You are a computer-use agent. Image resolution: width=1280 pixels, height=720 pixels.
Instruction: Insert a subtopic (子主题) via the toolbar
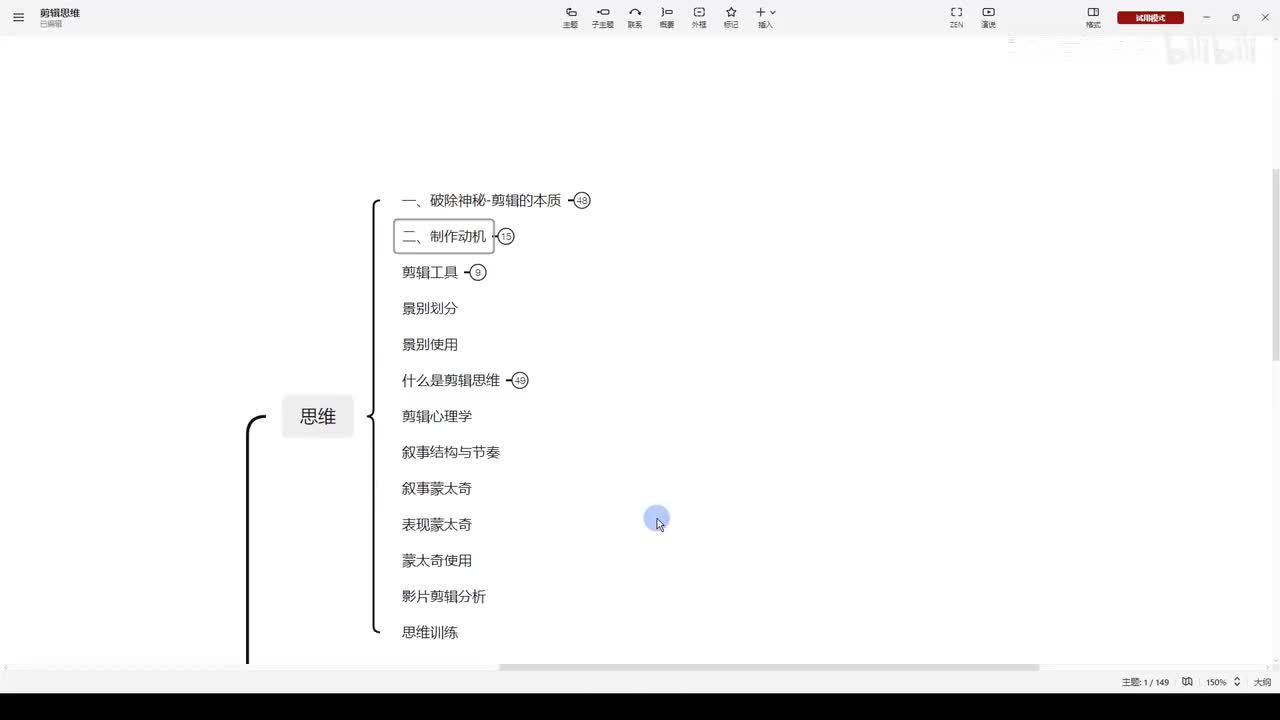(602, 17)
